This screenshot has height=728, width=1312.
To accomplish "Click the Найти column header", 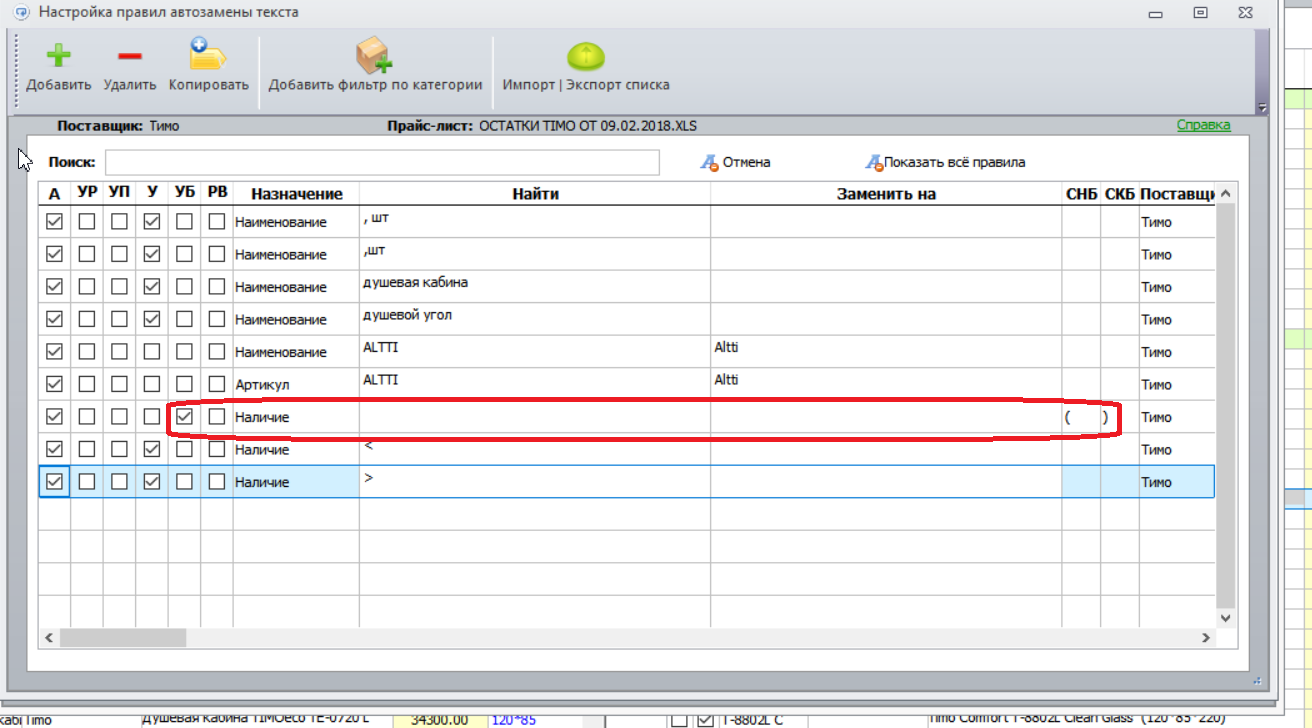I will [535, 194].
